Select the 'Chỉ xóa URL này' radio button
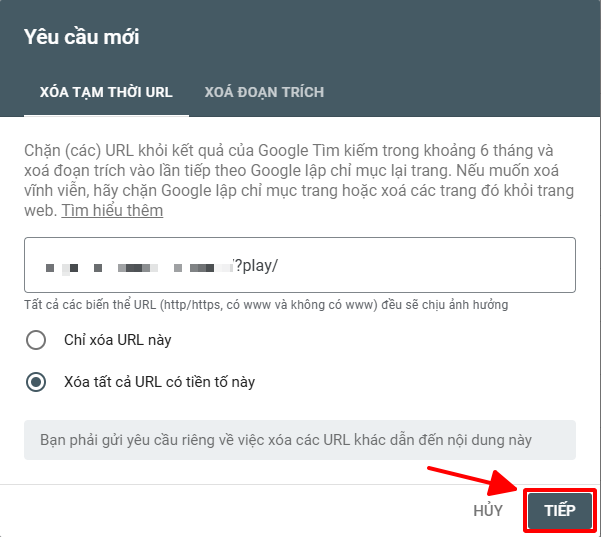 (37, 340)
